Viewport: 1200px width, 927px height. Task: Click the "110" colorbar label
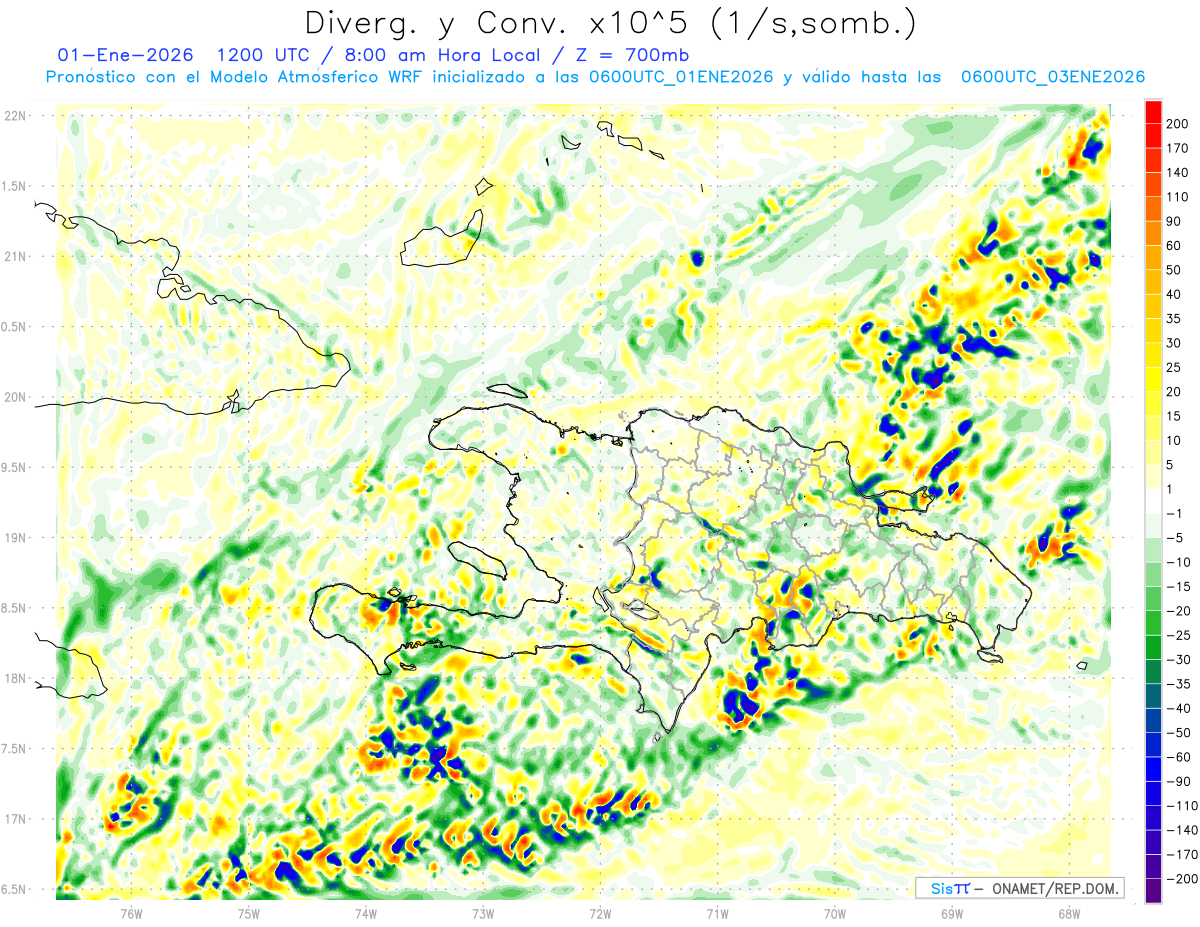coord(1177,197)
